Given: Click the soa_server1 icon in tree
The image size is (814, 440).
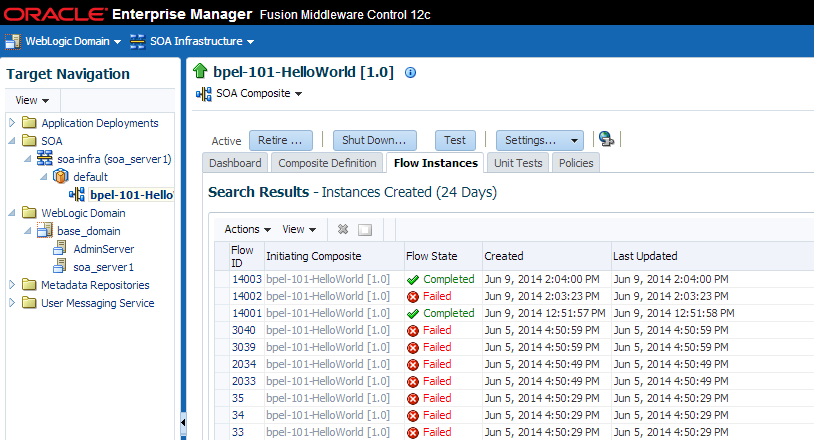Looking at the screenshot, I should point(60,266).
